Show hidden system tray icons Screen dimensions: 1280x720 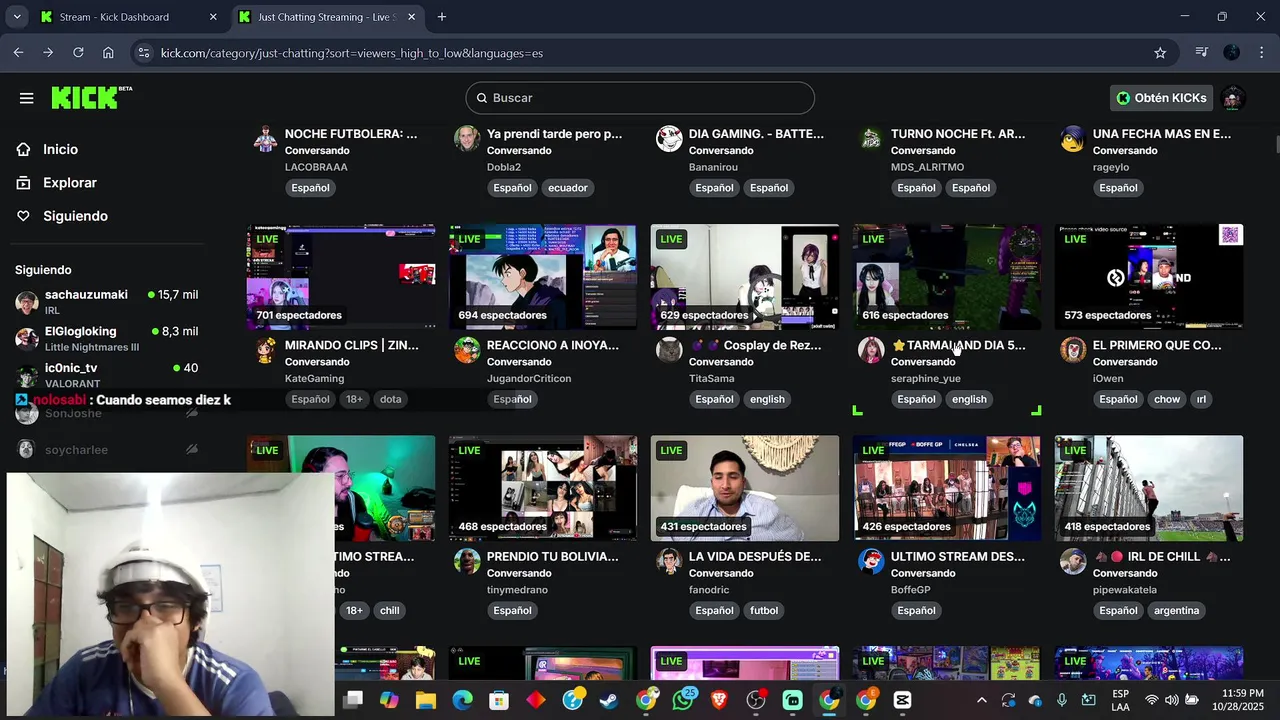click(981, 700)
